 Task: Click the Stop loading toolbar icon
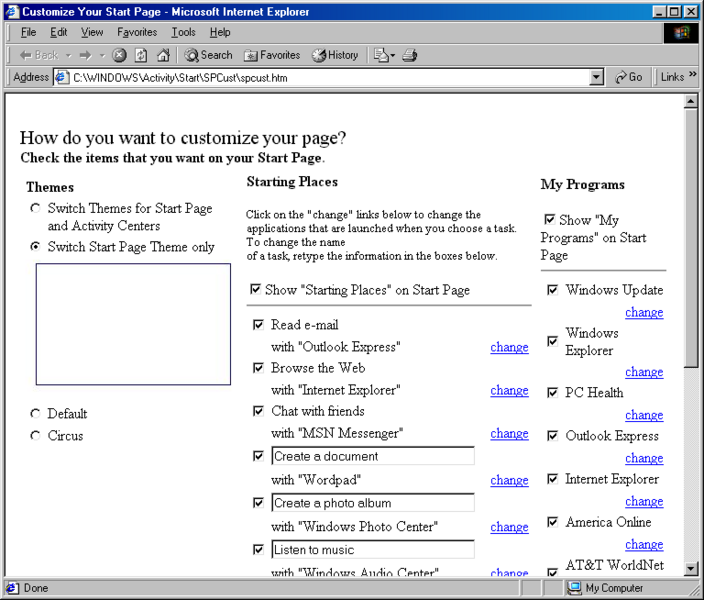pos(119,55)
